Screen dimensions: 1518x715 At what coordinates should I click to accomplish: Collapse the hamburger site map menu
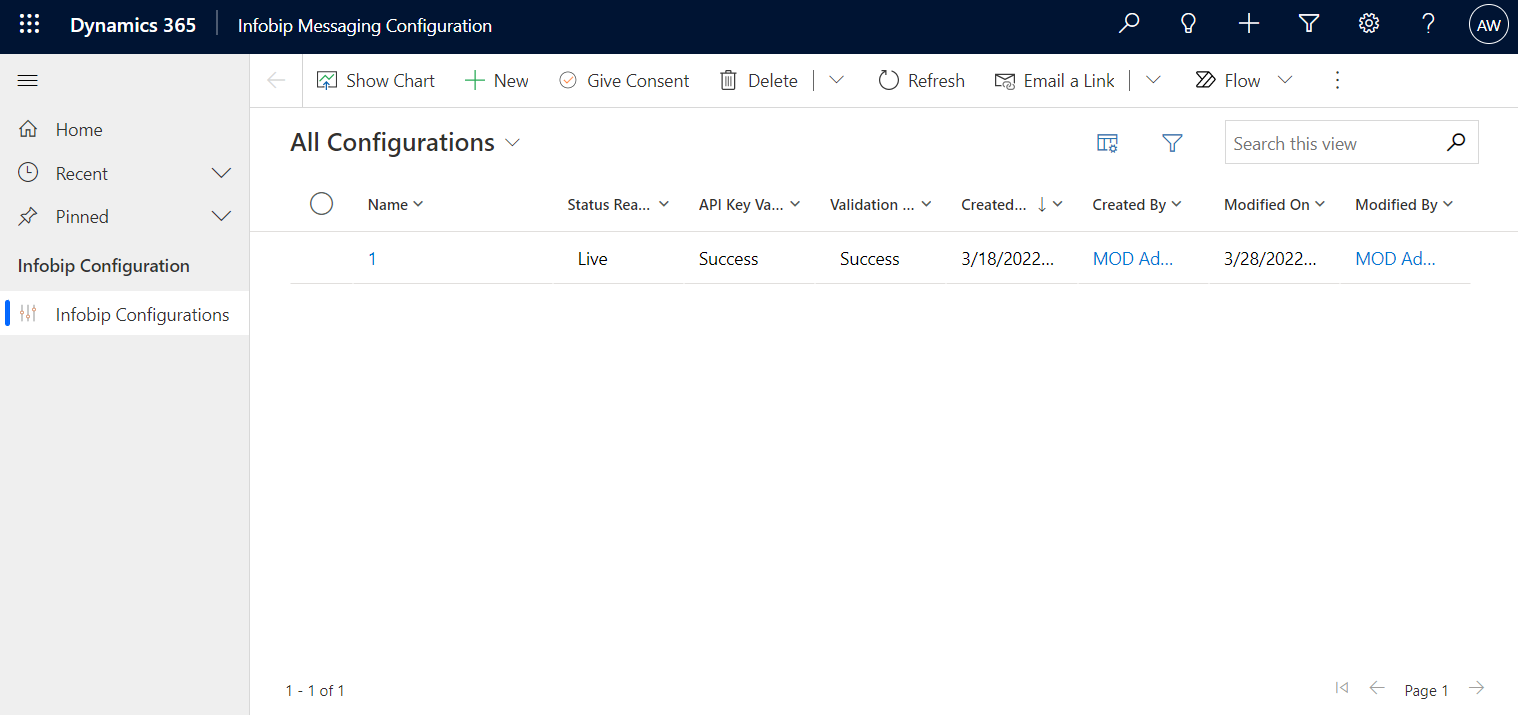point(28,81)
